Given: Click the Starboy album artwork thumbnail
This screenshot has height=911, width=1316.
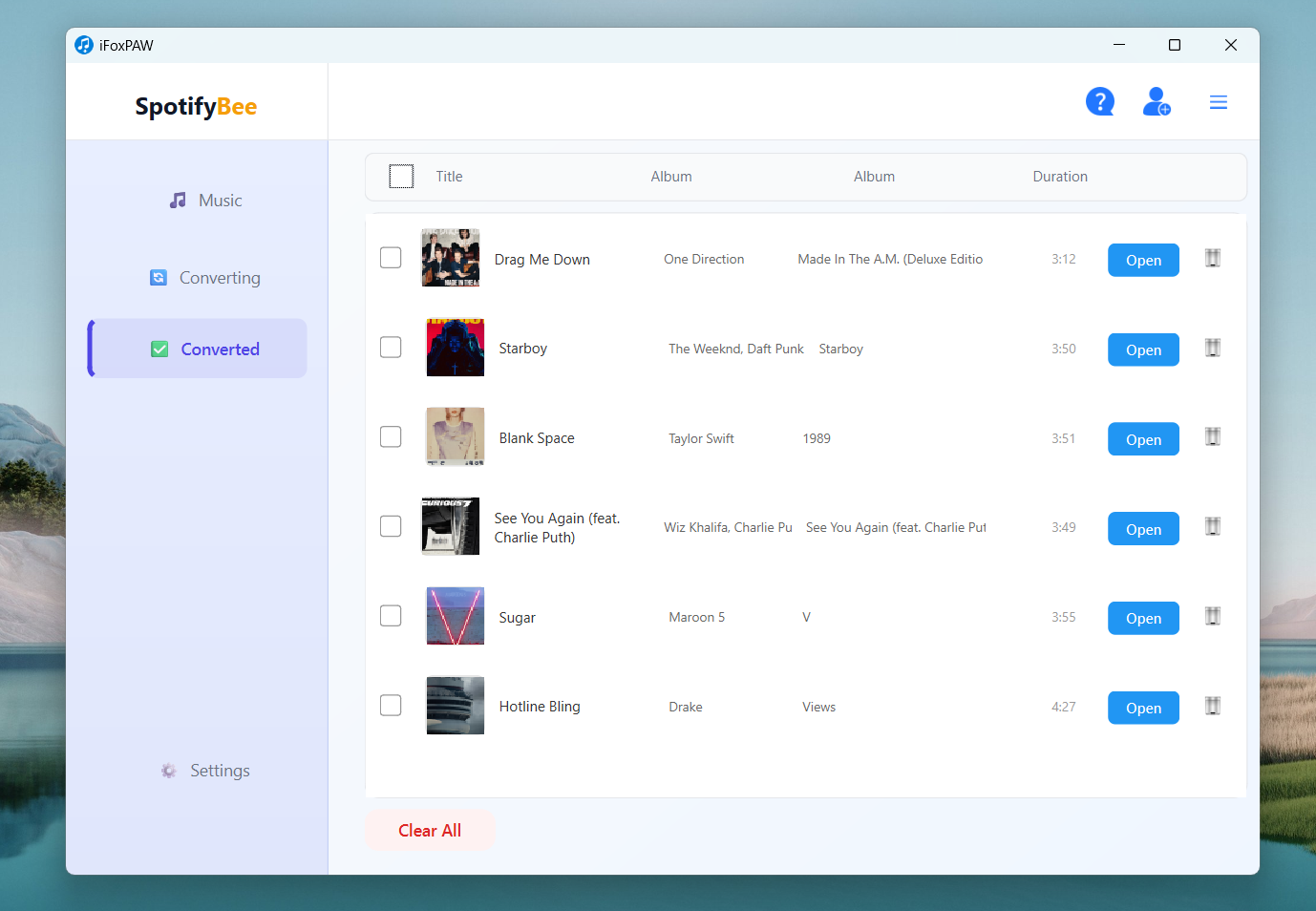Looking at the screenshot, I should pyautogui.click(x=455, y=347).
